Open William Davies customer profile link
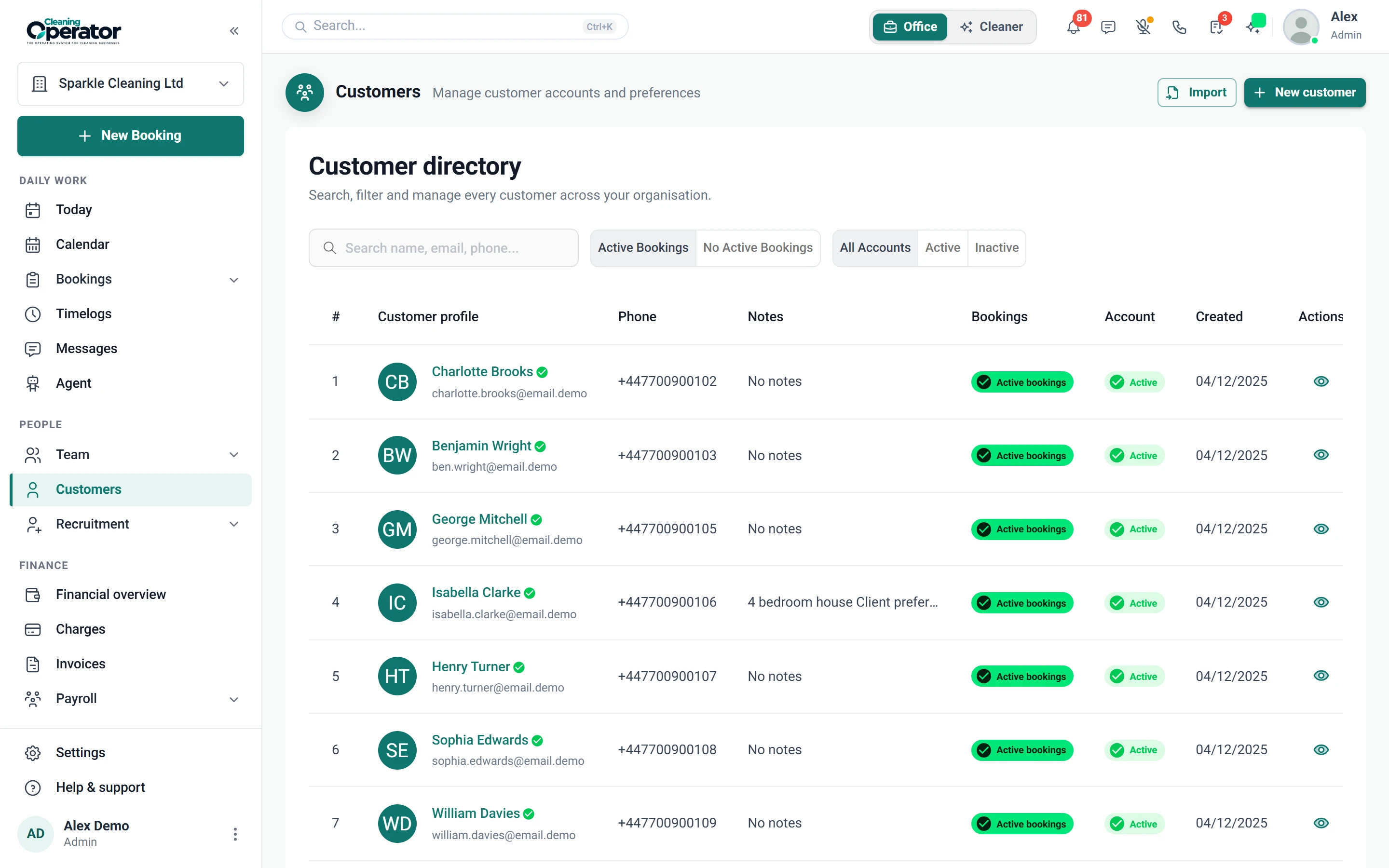 tap(476, 814)
